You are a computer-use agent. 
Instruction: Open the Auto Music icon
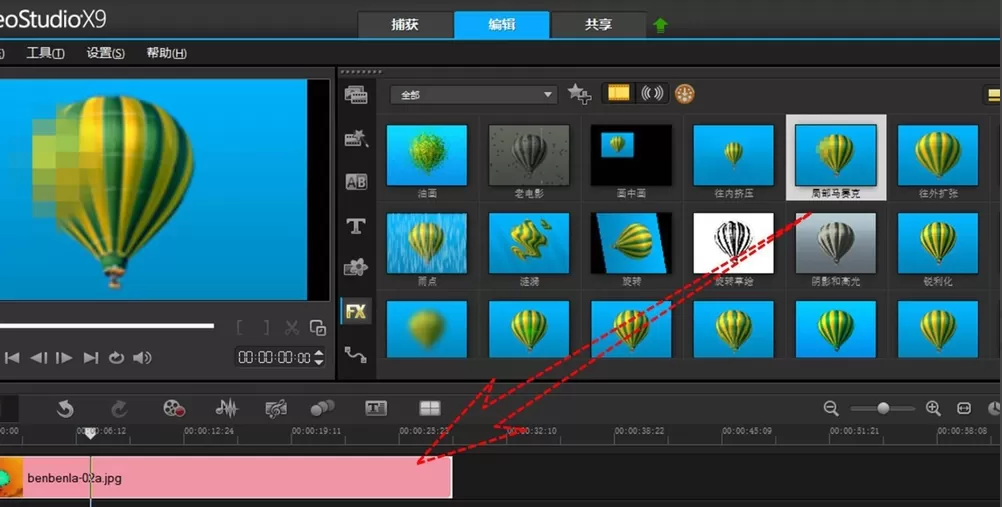tap(275, 408)
